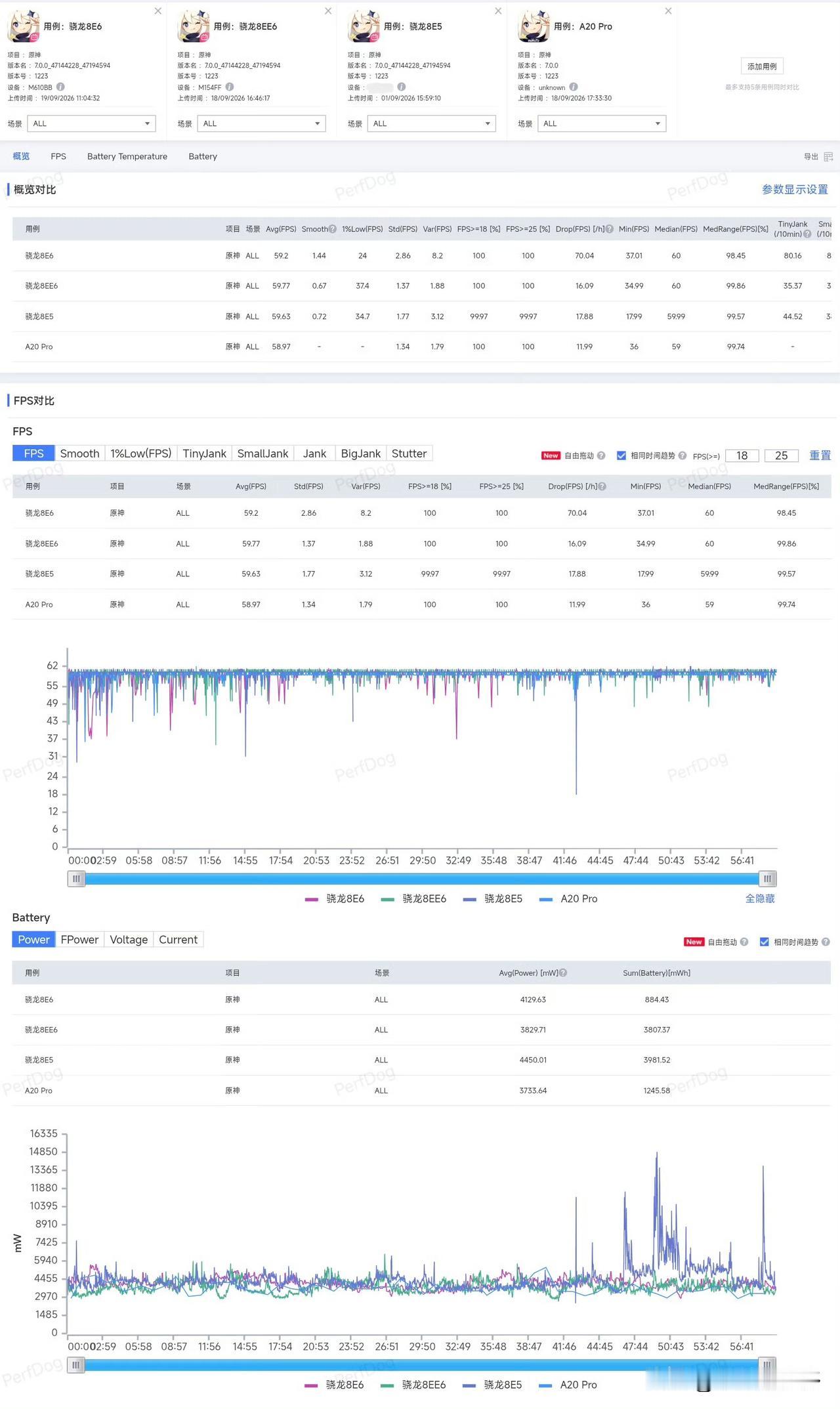Select the TinyJank metric tab
Image resolution: width=840 pixels, height=1409 pixels.
click(x=204, y=453)
